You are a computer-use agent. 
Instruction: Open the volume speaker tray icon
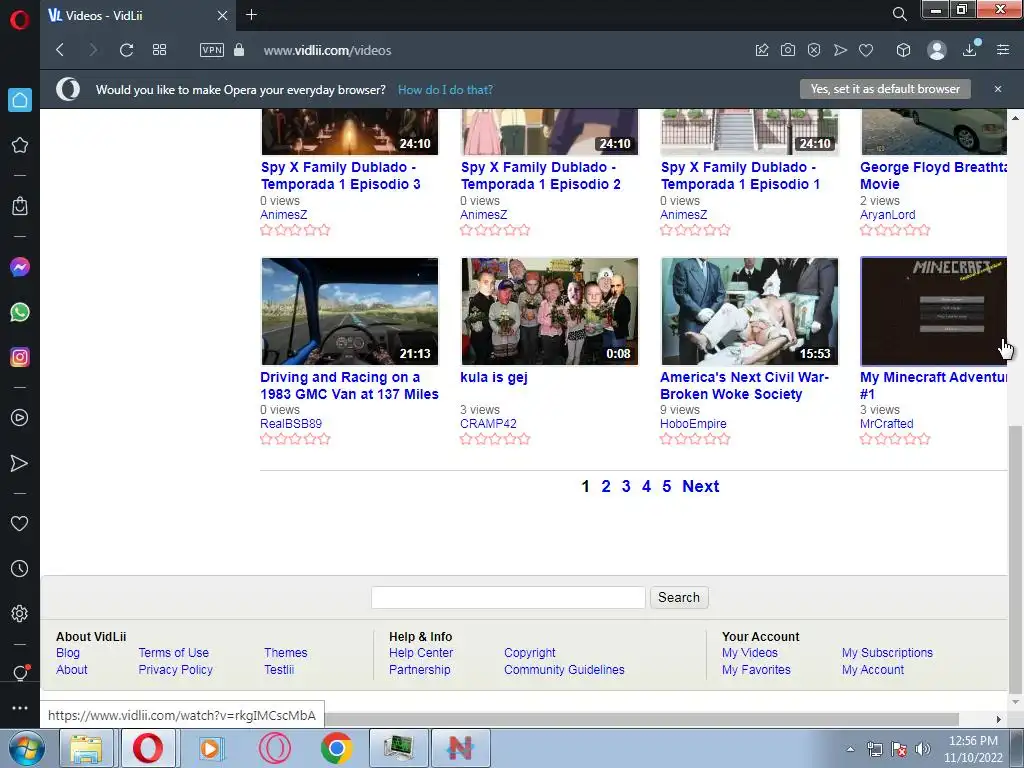pyautogui.click(x=922, y=749)
